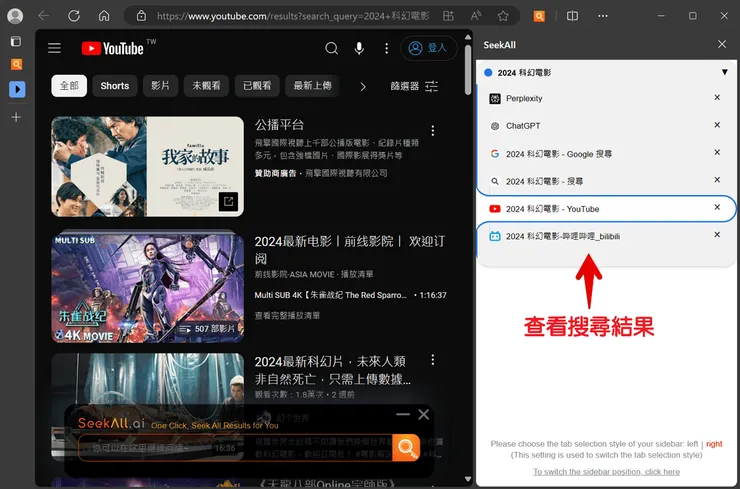
Task: Remove Perplexity entry with its X
Action: [x=717, y=97]
